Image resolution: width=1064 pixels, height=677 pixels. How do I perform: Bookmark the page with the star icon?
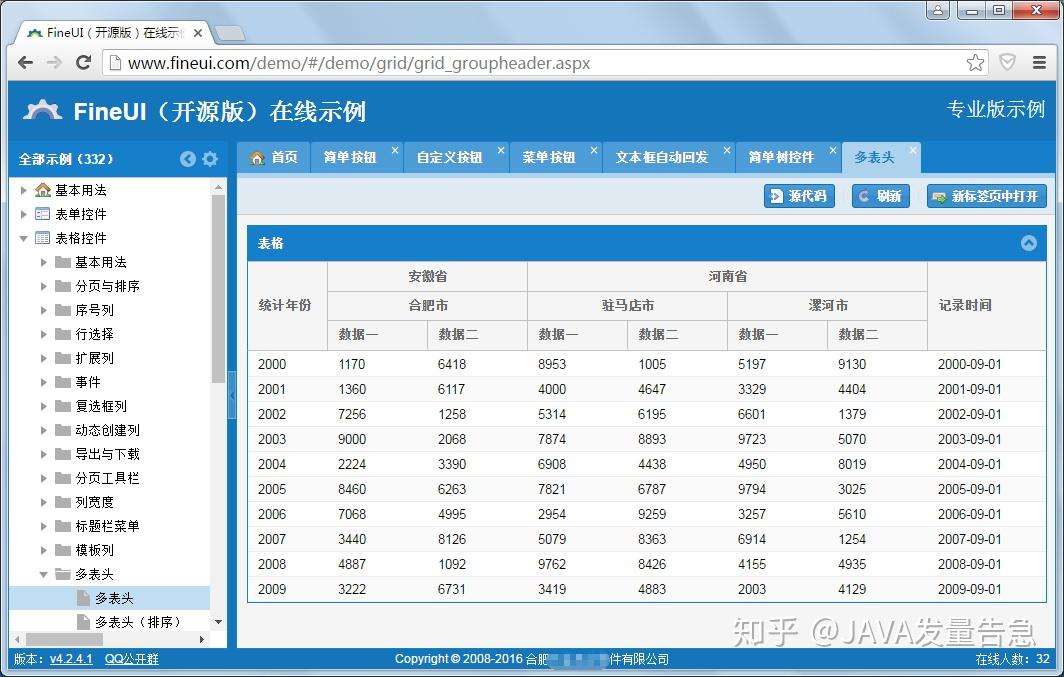tap(974, 62)
